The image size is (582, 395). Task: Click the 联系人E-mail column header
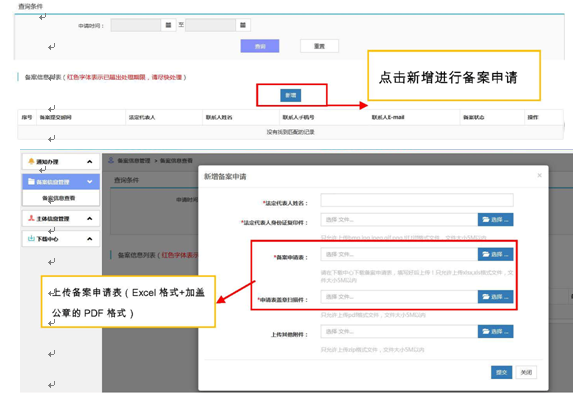[388, 117]
